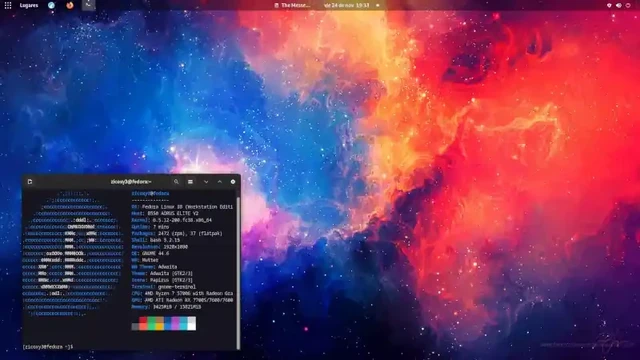Click the terminal prompt line at the bottom
Image resolution: width=640 pixels, height=360 pixels.
click(x=48, y=347)
